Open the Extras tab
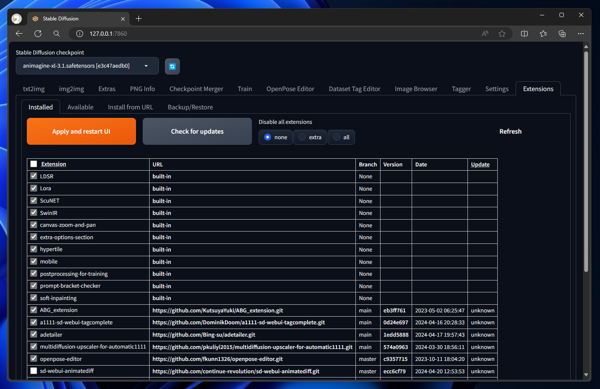 (x=107, y=89)
